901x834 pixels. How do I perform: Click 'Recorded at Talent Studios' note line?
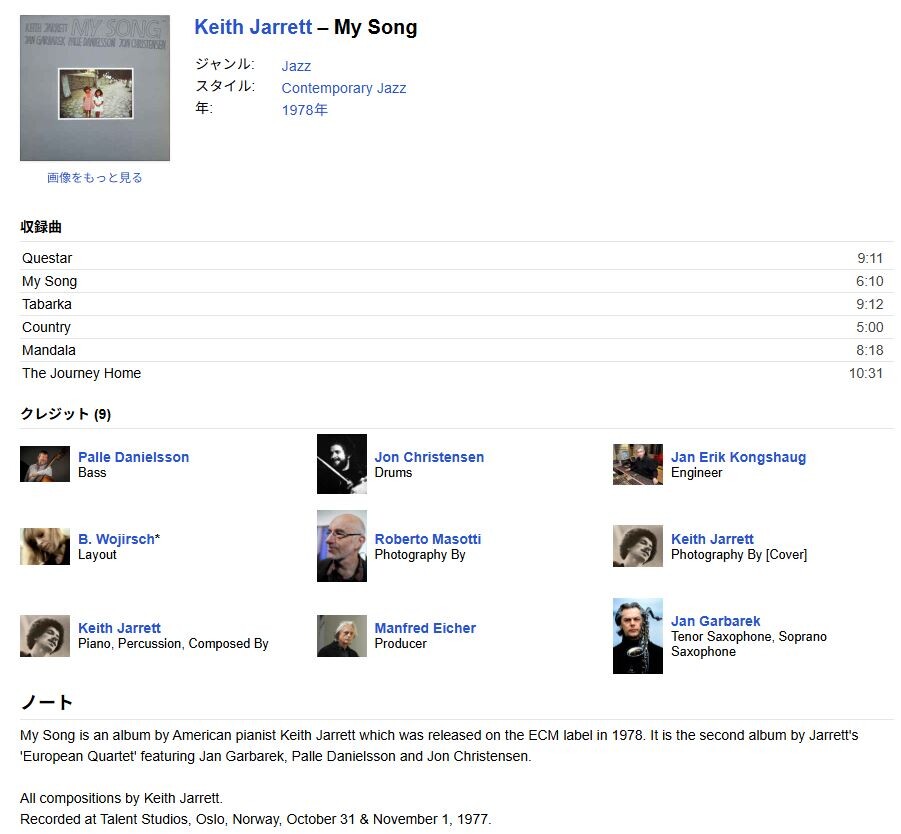(256, 819)
